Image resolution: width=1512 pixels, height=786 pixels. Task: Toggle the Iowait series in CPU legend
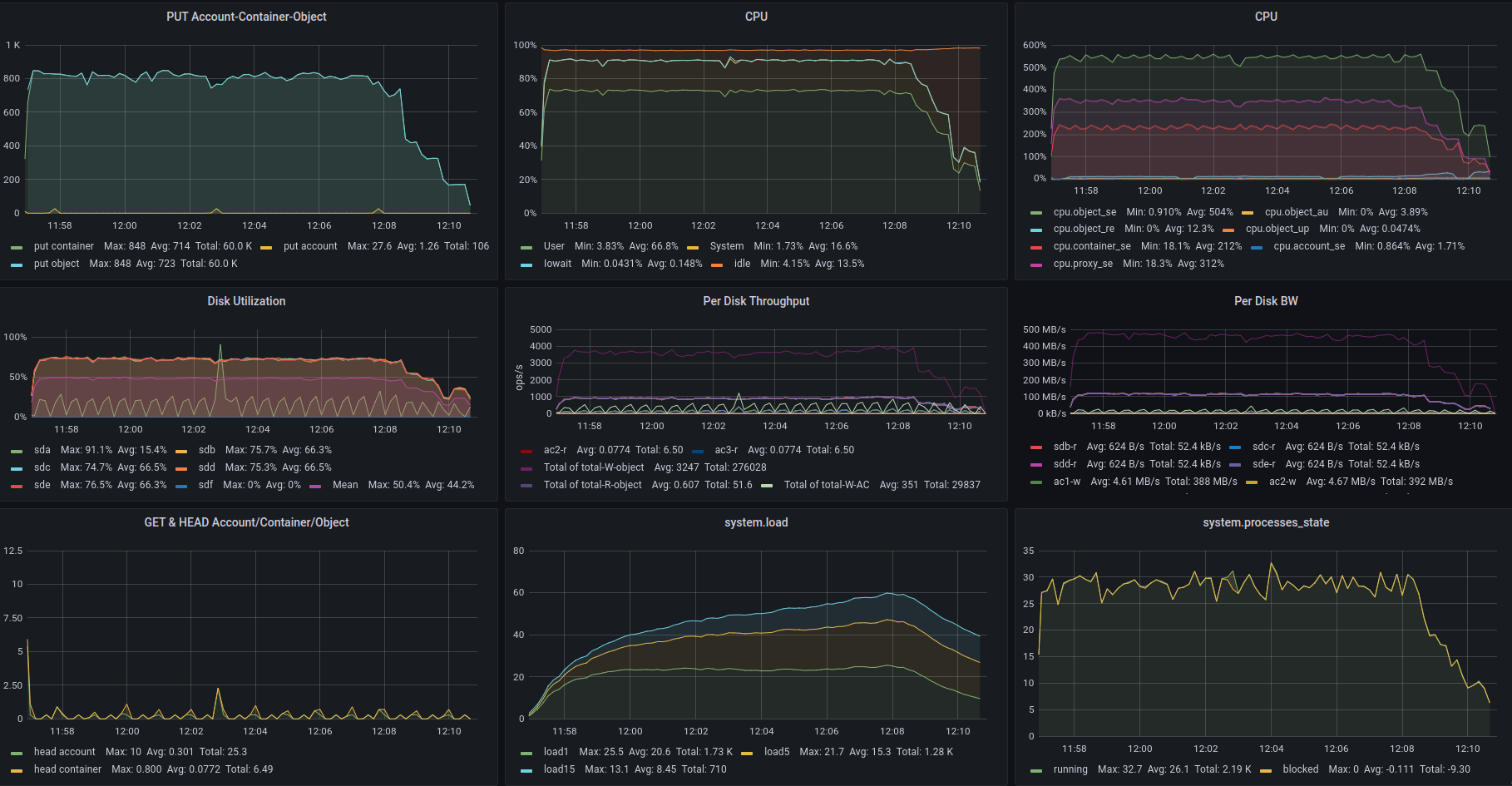tap(557, 264)
